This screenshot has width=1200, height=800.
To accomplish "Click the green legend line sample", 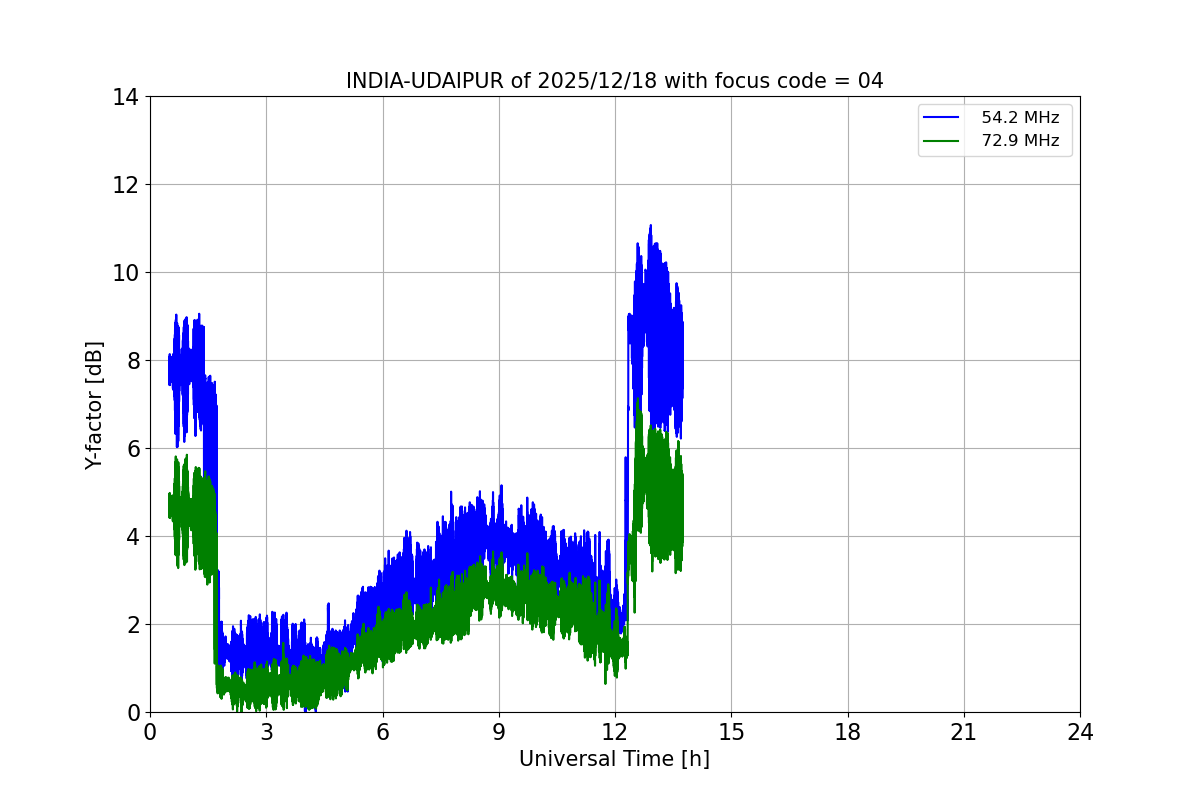I will 941,141.
